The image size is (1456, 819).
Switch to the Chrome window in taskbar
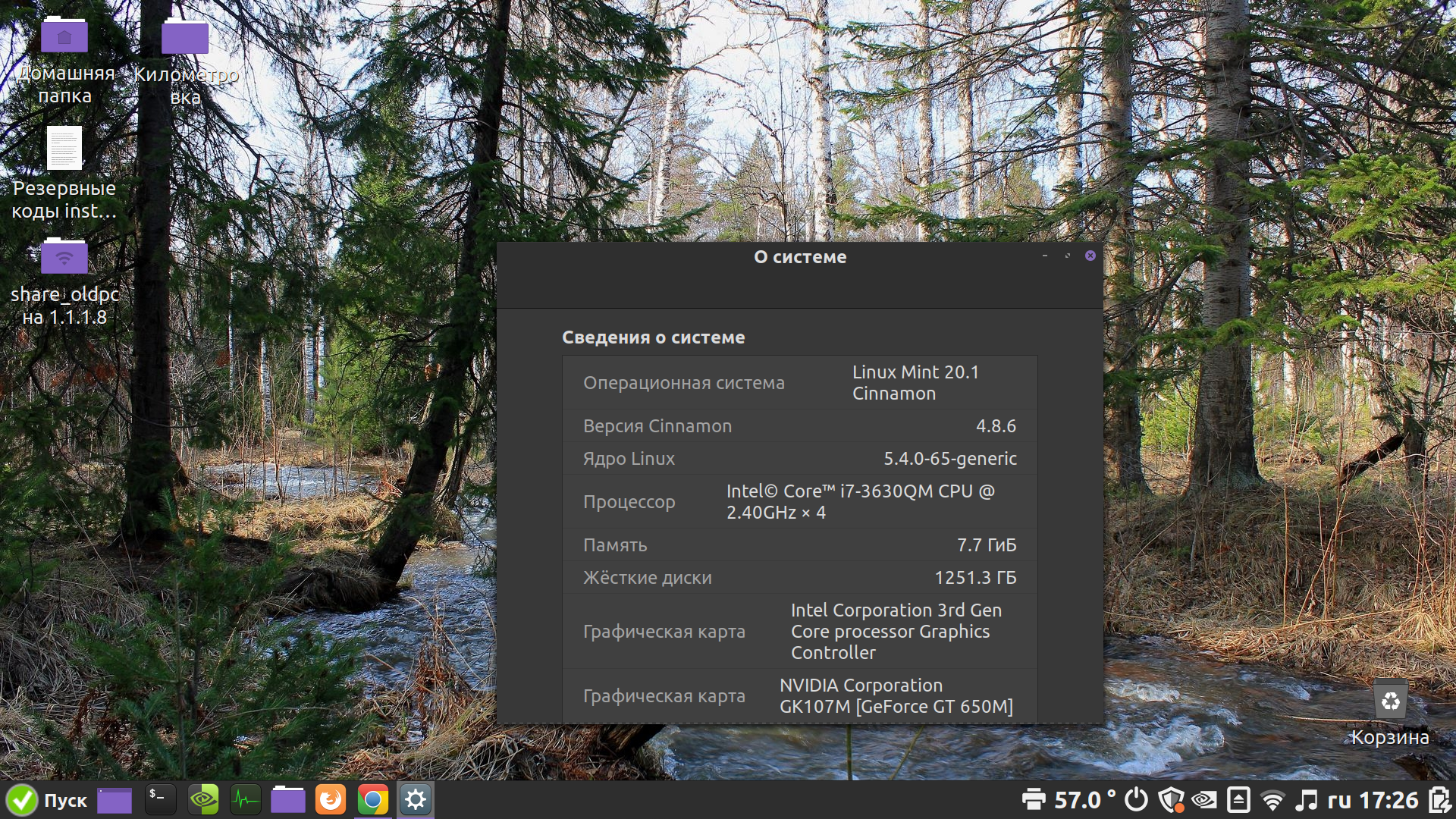(373, 800)
